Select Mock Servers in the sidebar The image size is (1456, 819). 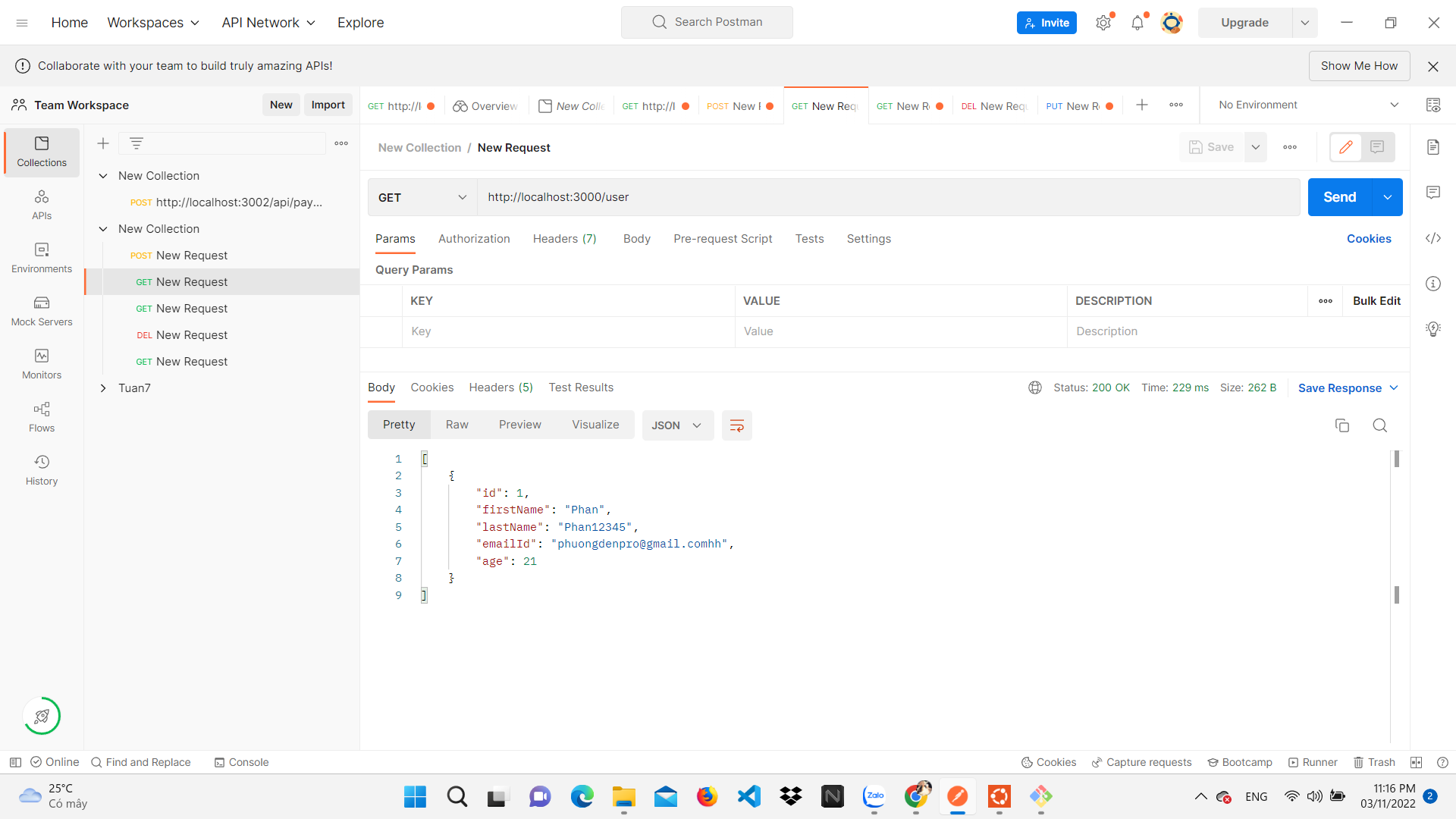42,309
